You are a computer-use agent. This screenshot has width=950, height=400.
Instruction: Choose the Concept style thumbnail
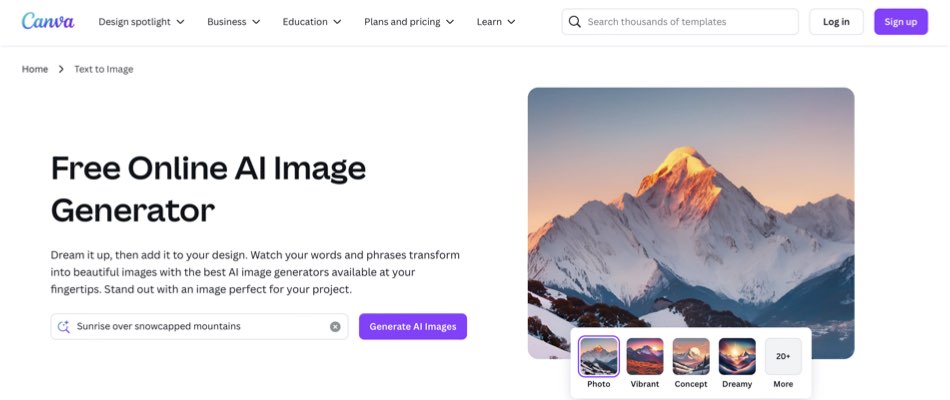691,356
